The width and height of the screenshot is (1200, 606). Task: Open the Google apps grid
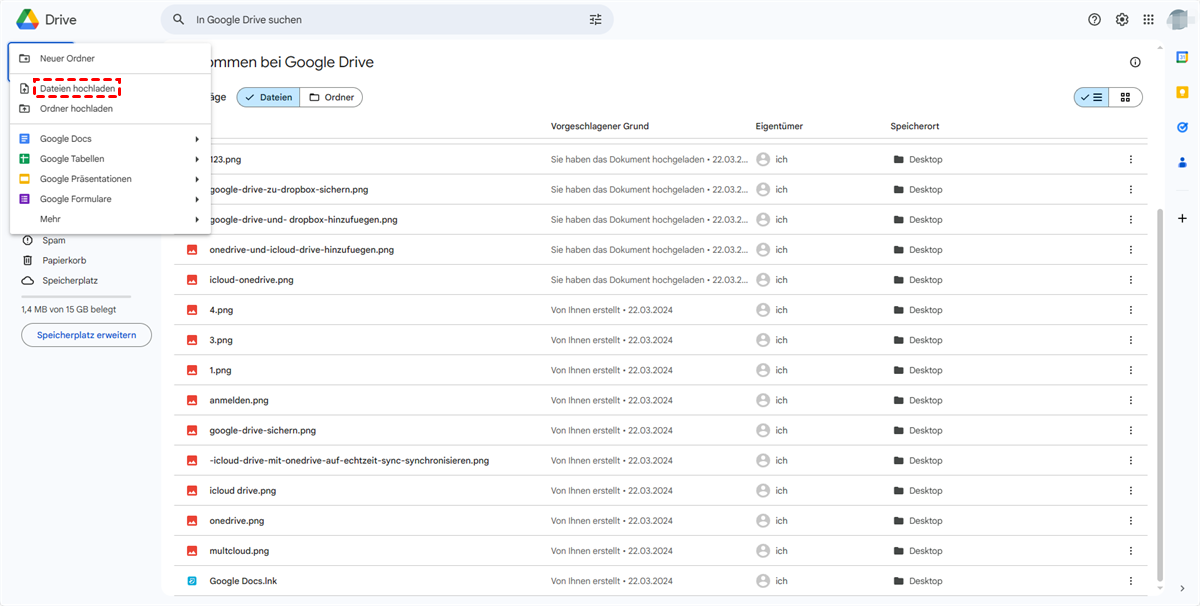tap(1148, 20)
